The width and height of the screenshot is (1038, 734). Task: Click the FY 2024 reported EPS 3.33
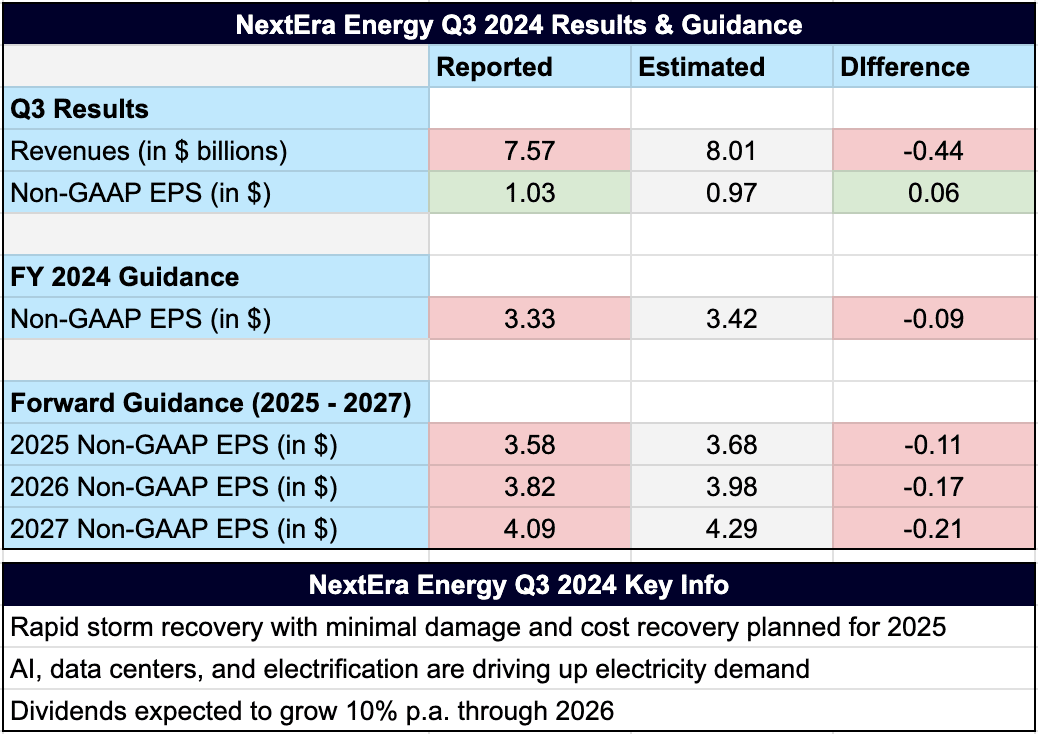click(530, 319)
